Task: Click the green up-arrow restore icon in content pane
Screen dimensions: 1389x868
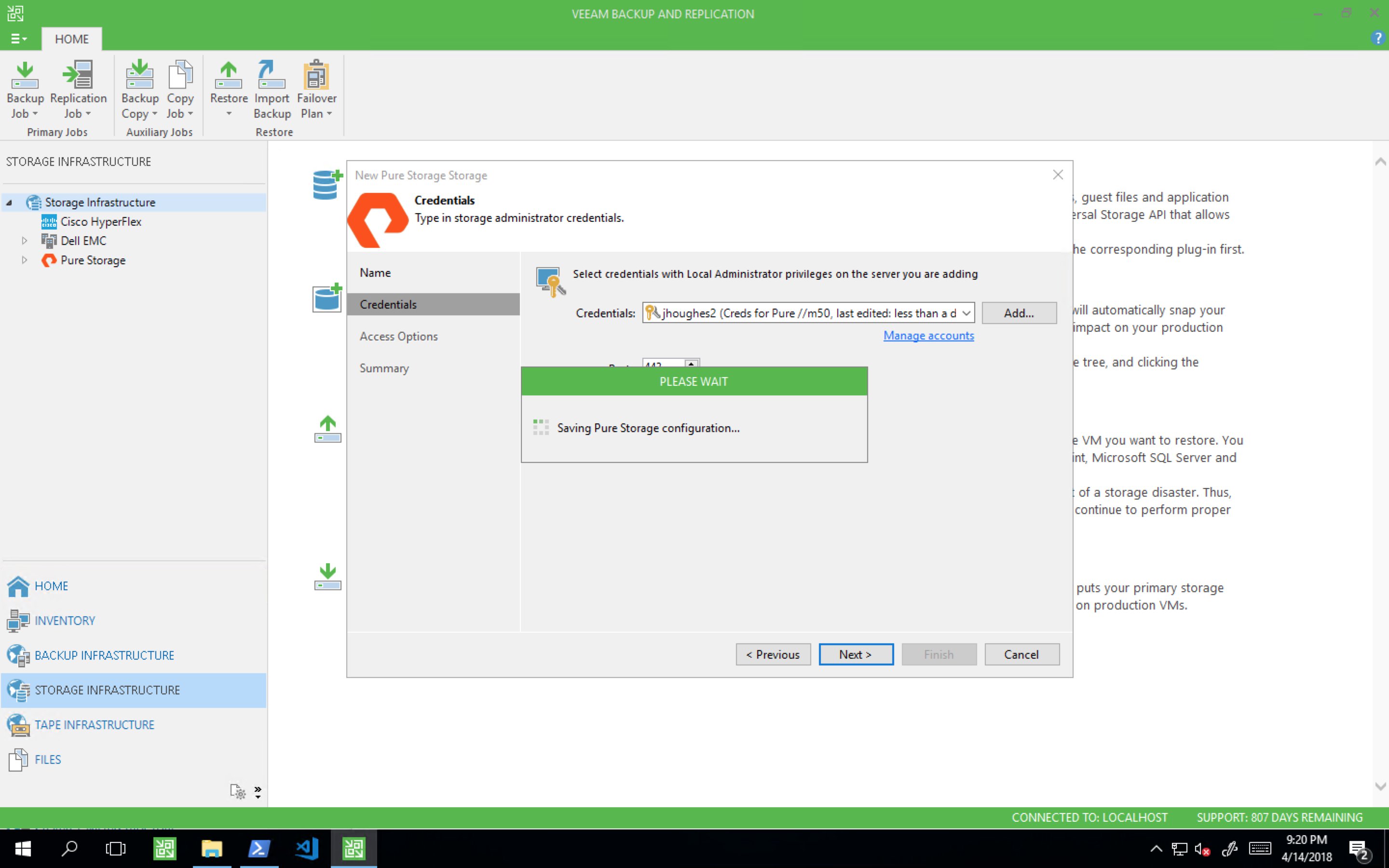Action: 328,429
